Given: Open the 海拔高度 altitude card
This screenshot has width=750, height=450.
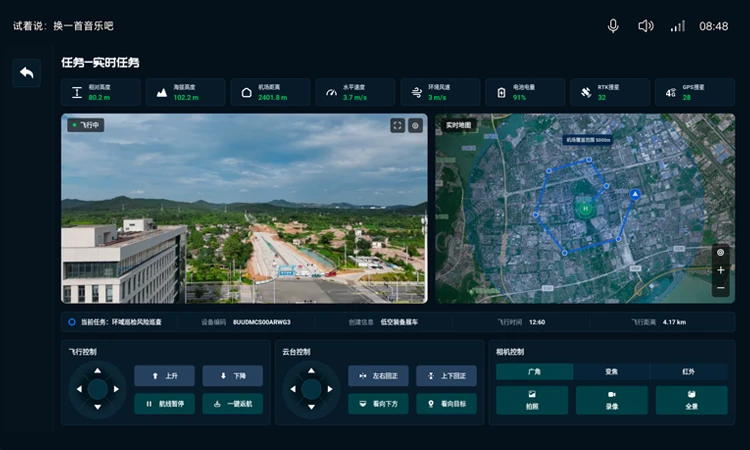Looking at the screenshot, I should click(186, 92).
